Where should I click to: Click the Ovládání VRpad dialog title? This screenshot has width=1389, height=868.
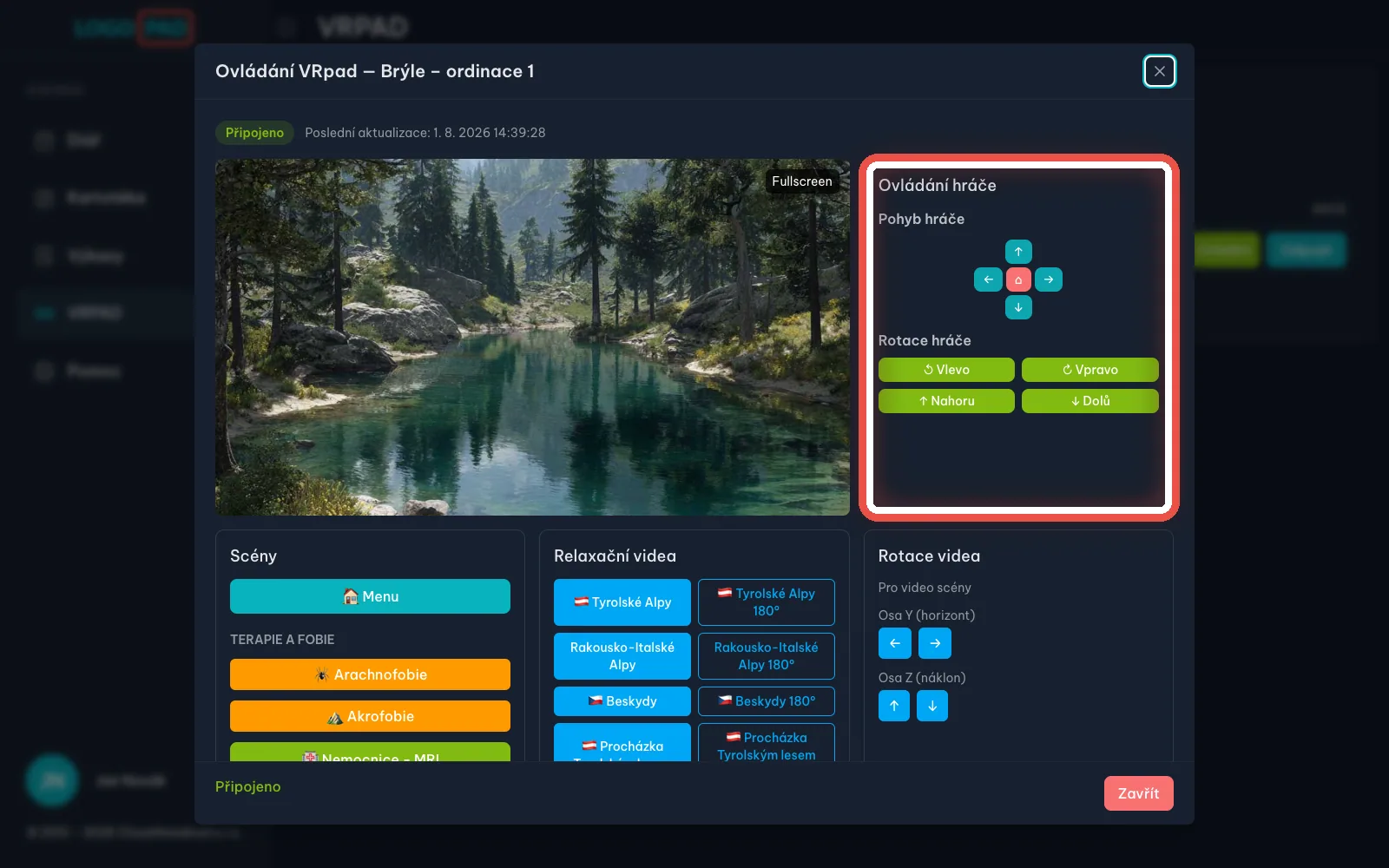(375, 71)
